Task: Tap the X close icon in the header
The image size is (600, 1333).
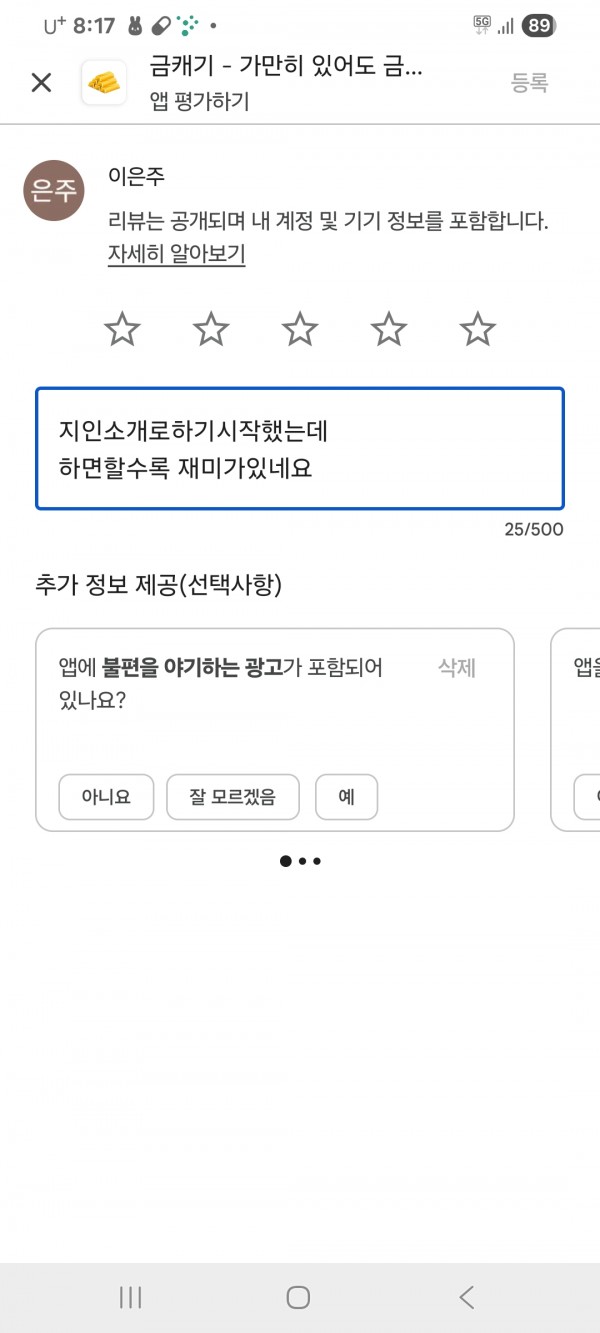Action: coord(41,83)
